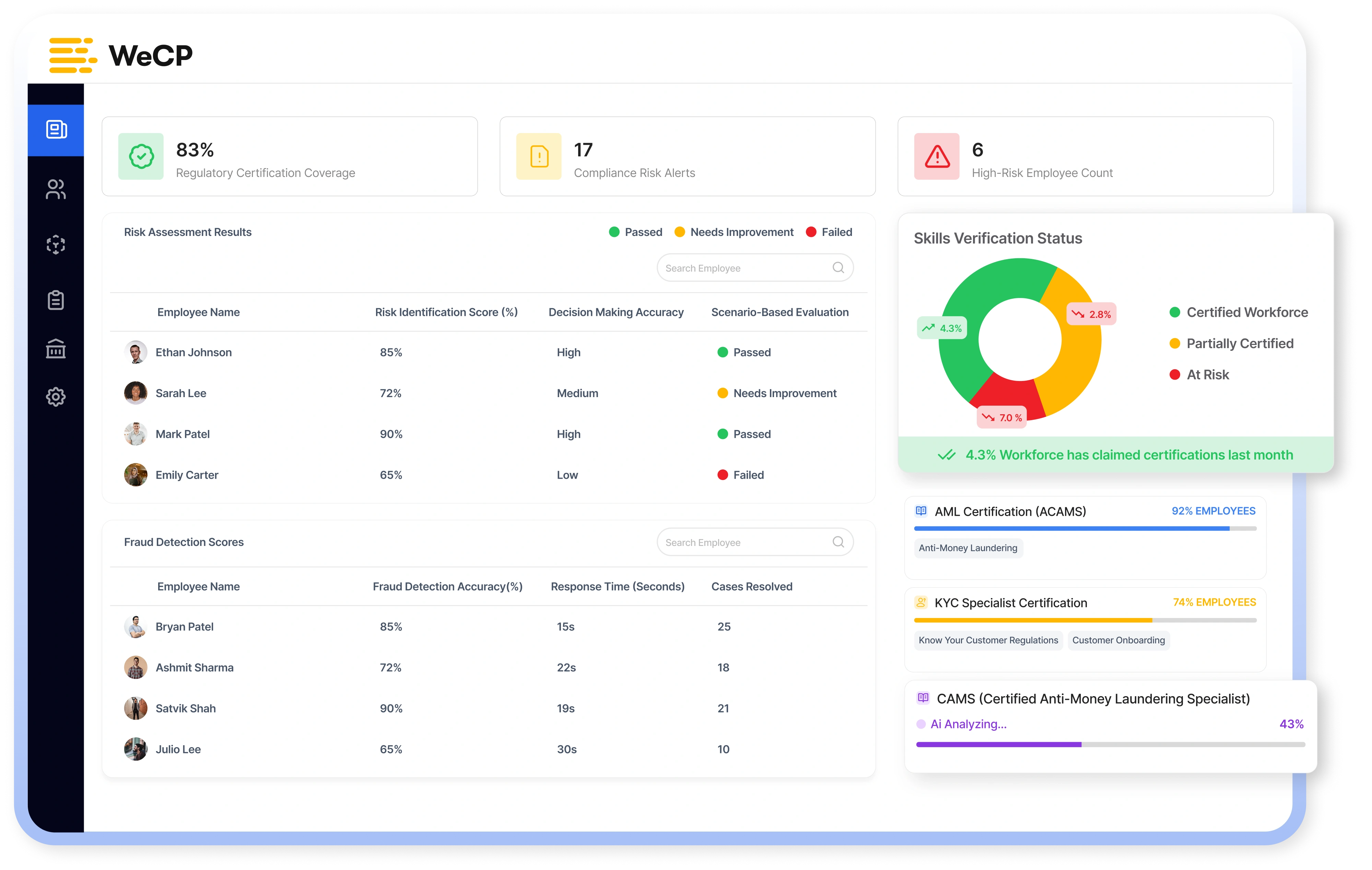Image resolution: width=1372 pixels, height=870 pixels.
Task: Click Bryan Patel's avatar
Action: click(136, 627)
